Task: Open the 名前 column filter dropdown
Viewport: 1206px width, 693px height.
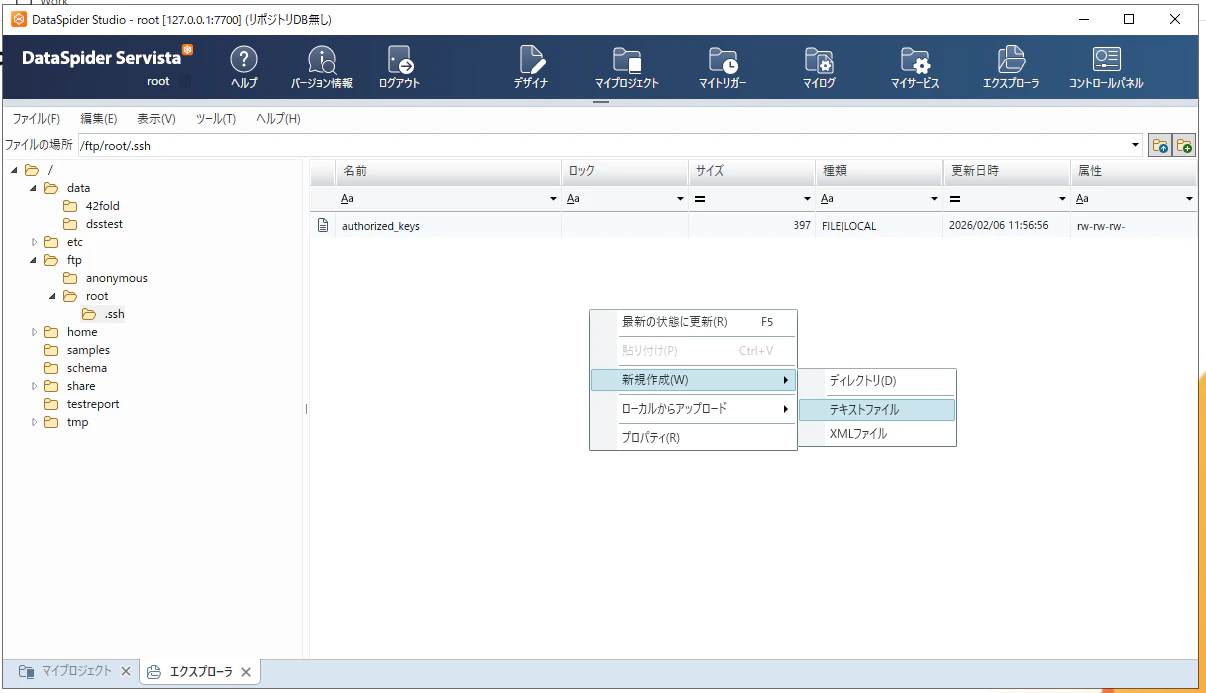Action: point(554,199)
